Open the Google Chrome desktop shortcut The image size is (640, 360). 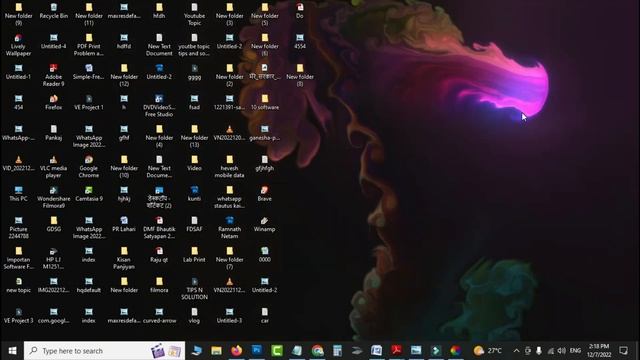pyautogui.click(x=89, y=167)
